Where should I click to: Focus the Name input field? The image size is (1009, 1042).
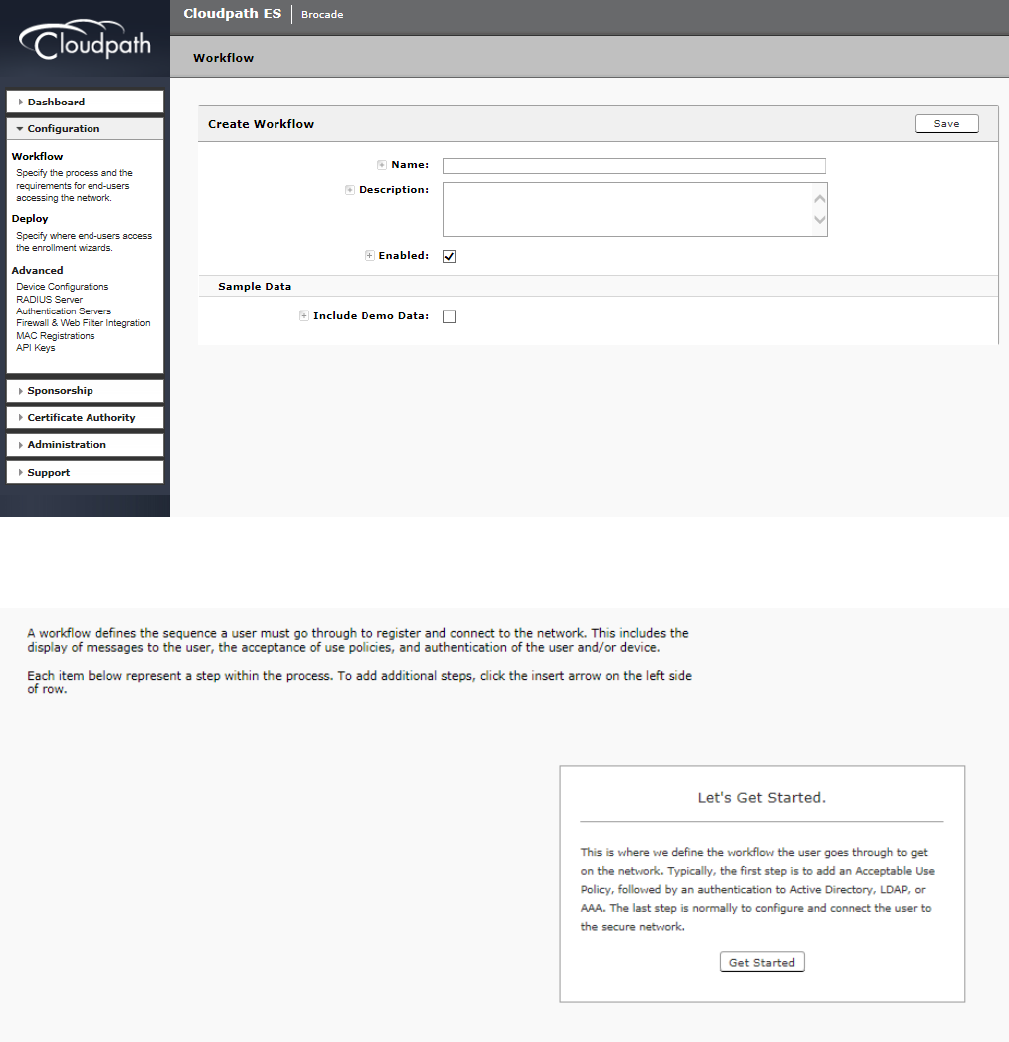(634, 165)
